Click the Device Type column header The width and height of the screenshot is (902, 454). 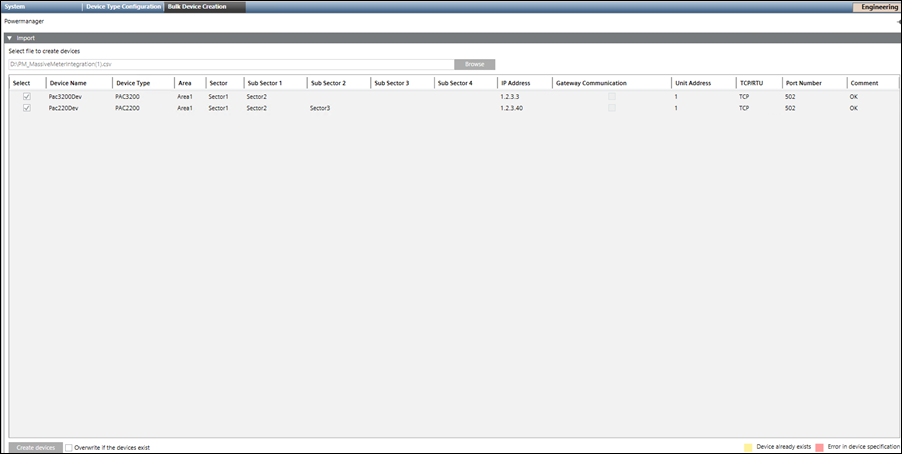pyautogui.click(x=133, y=83)
